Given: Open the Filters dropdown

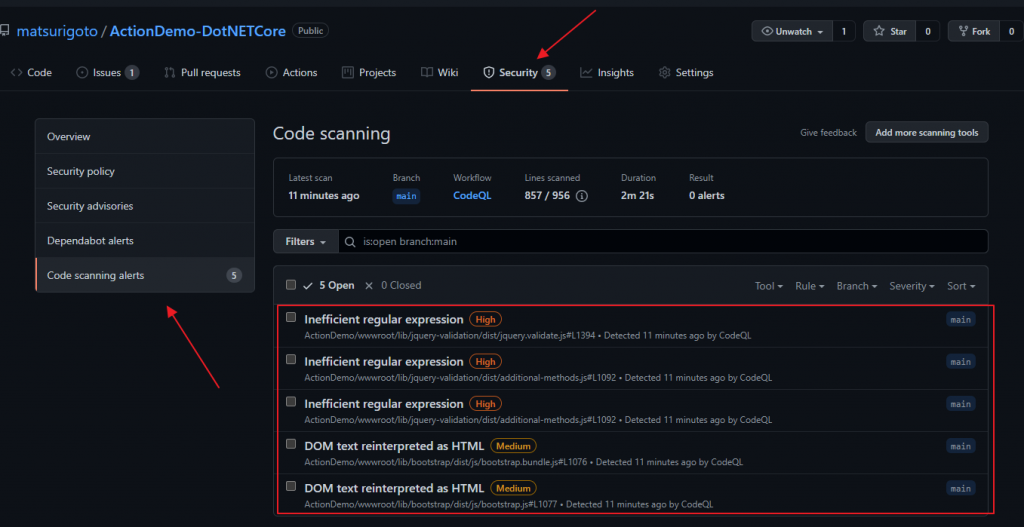Looking at the screenshot, I should [306, 242].
